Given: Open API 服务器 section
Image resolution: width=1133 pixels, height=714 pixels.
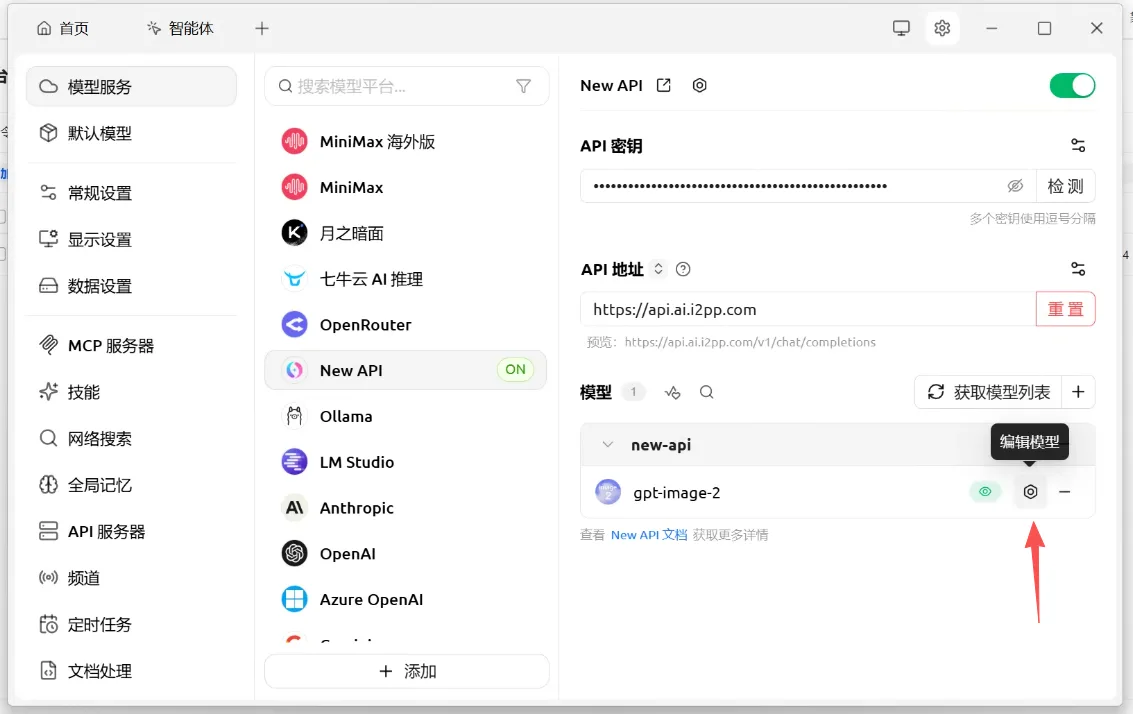Looking at the screenshot, I should (132, 531).
